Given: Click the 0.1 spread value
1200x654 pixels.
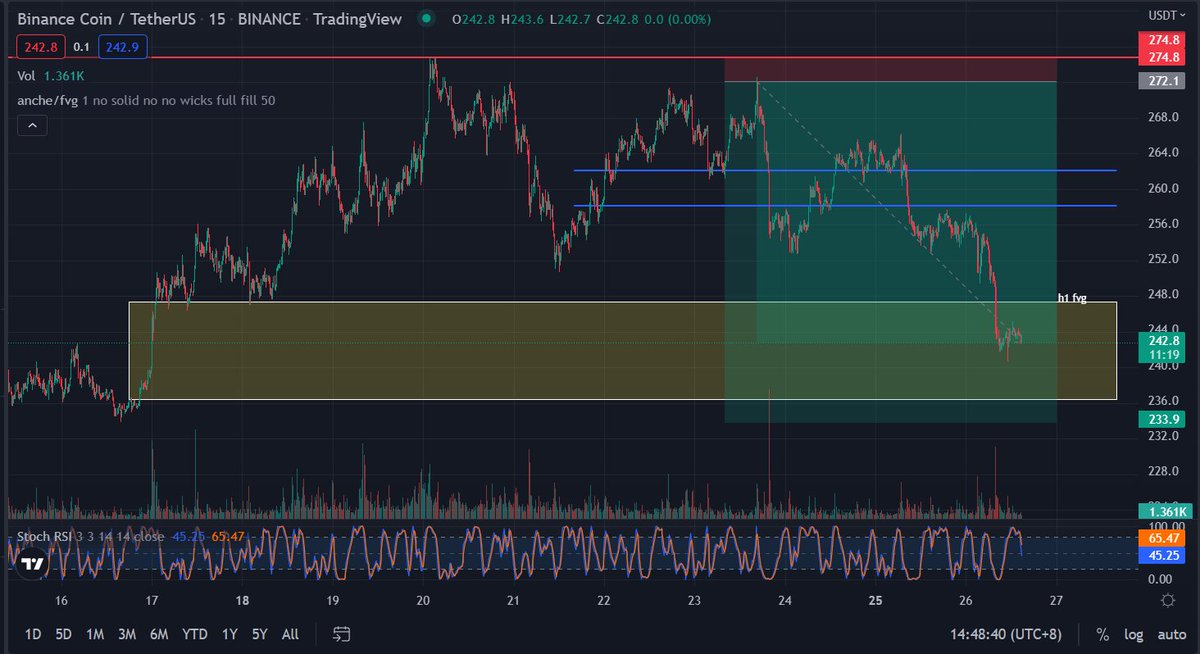Looking at the screenshot, I should (x=82, y=47).
